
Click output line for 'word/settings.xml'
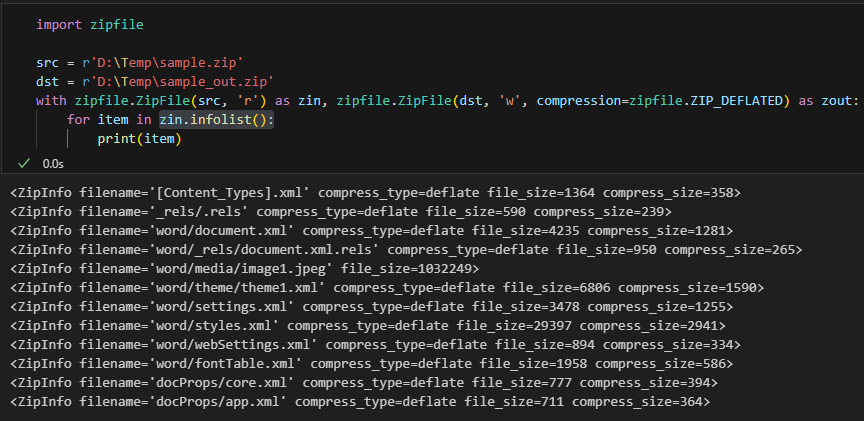(372, 307)
